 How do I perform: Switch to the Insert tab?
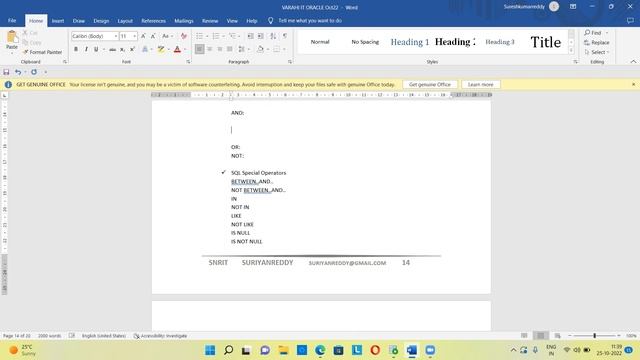tap(58, 21)
